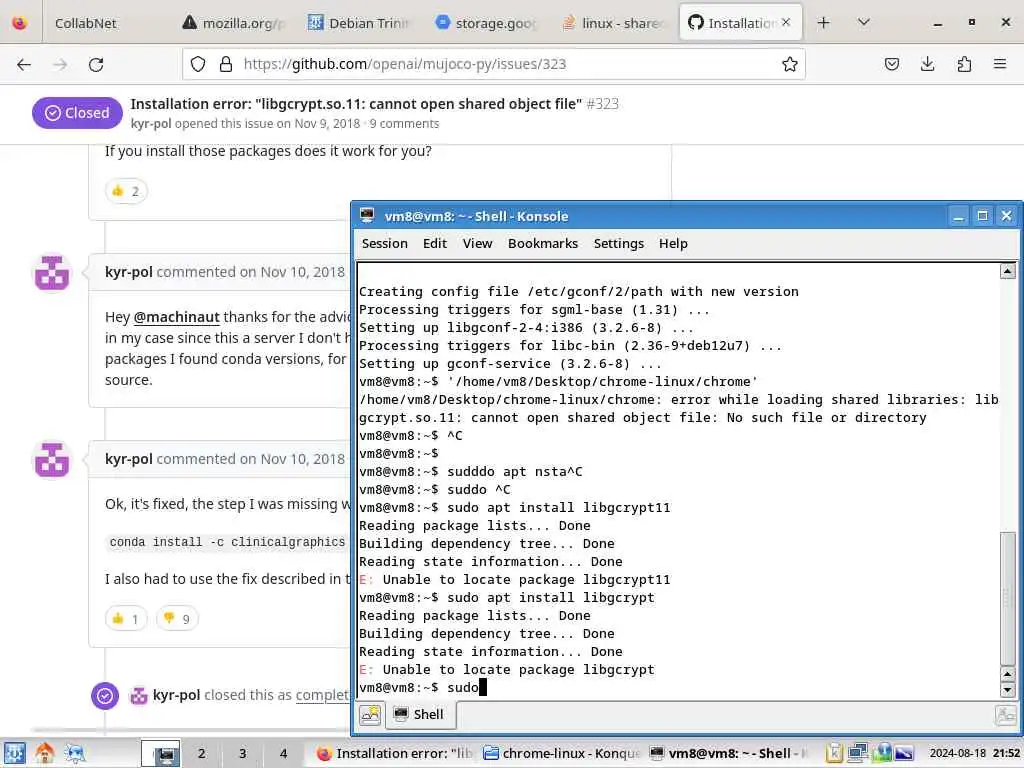This screenshot has width=1024, height=768.
Task: Switch to the storage.googleapis tab
Action: [x=487, y=23]
